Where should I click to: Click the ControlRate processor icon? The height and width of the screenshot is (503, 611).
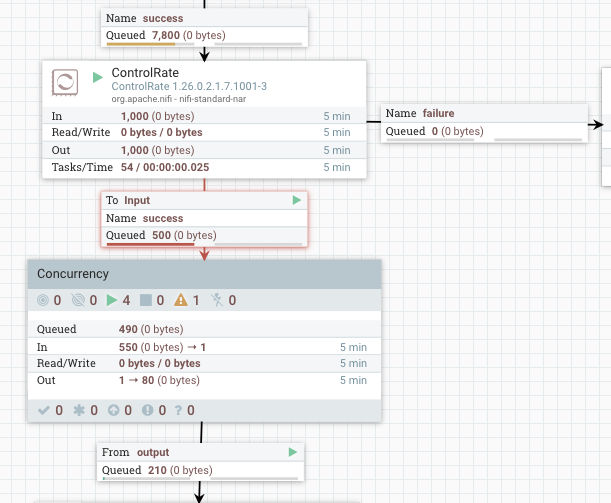[65, 82]
